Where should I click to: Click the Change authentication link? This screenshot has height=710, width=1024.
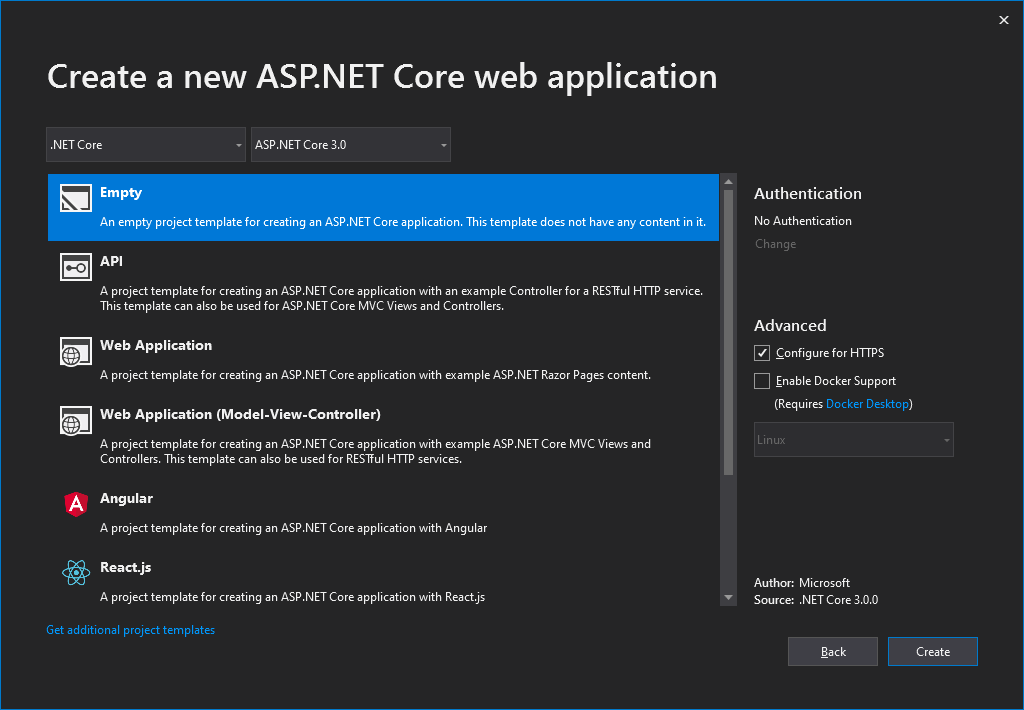(x=775, y=244)
